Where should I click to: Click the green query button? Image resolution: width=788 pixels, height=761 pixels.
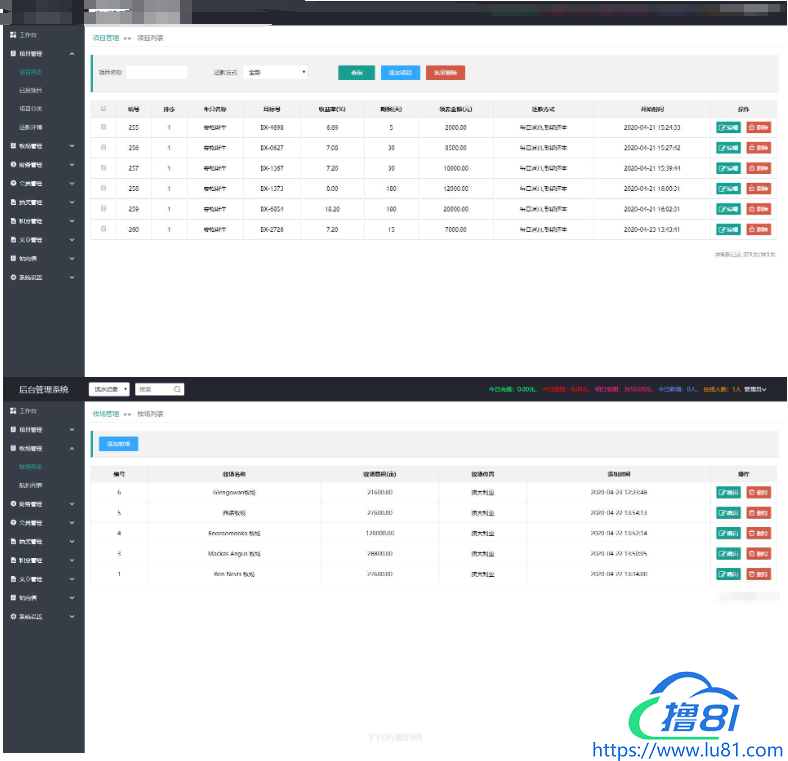[x=356, y=72]
